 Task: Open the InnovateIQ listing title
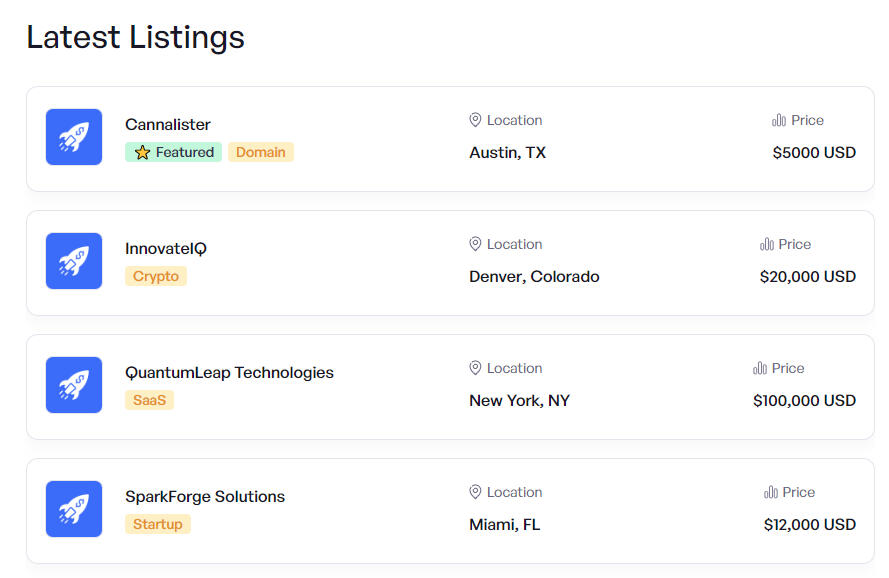coord(166,249)
